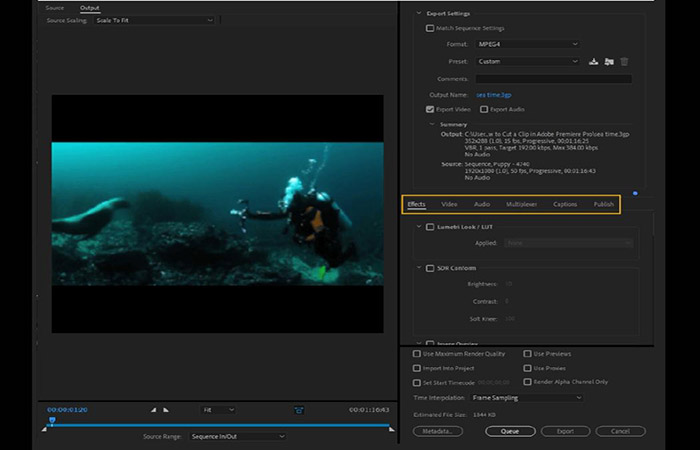Click the in point marker on the timeline
This screenshot has height=450, width=700.
[x=44, y=429]
